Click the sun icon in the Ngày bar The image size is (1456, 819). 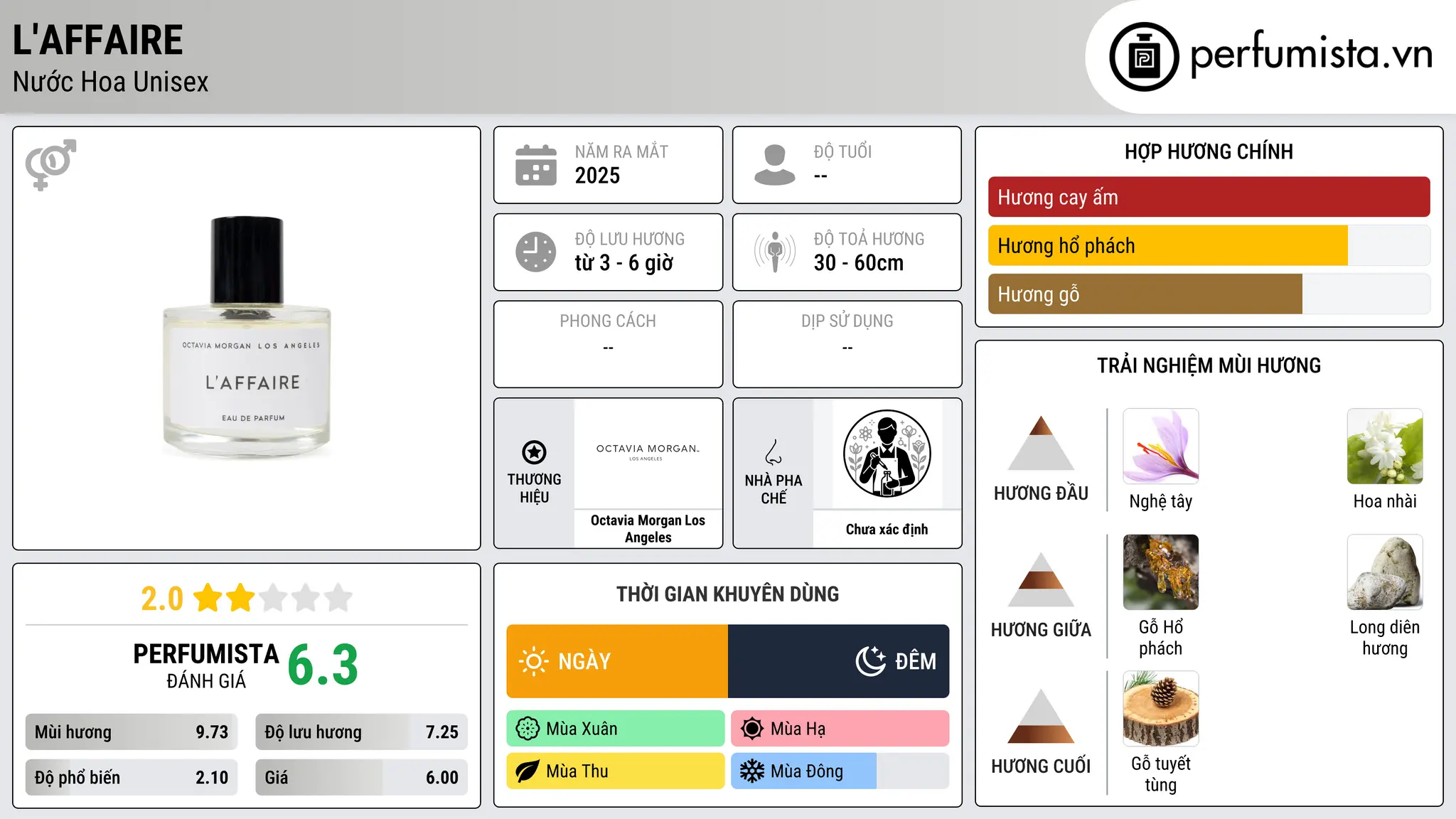533,661
